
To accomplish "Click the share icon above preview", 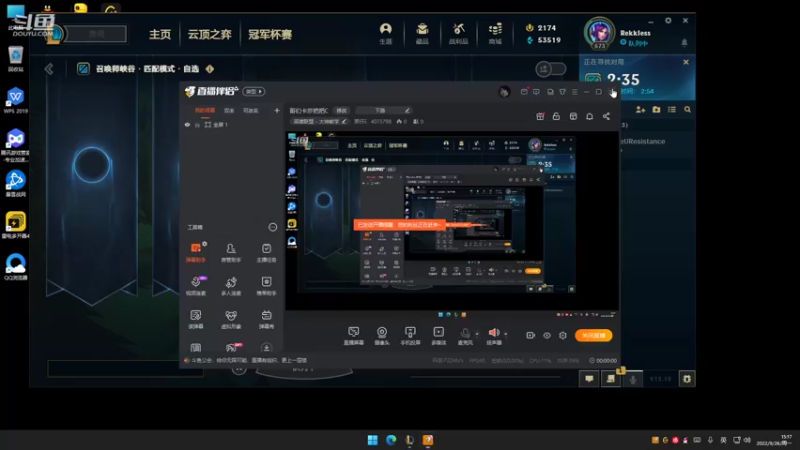I will pos(606,116).
